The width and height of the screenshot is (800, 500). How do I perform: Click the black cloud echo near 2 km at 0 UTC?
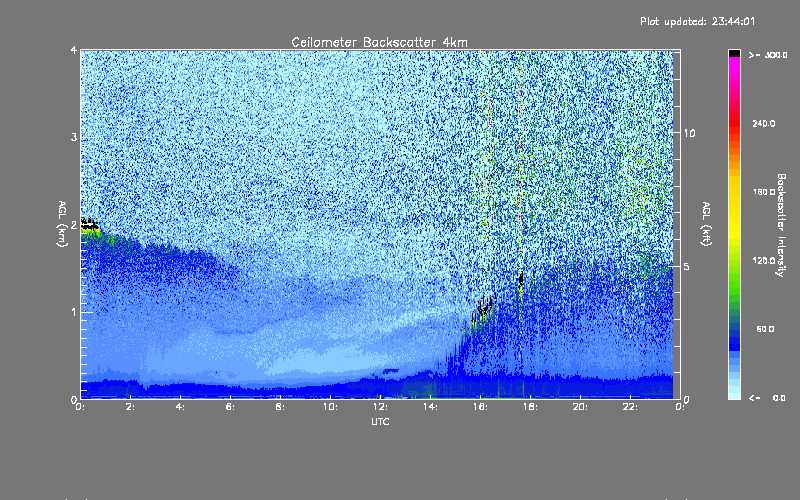90,224
